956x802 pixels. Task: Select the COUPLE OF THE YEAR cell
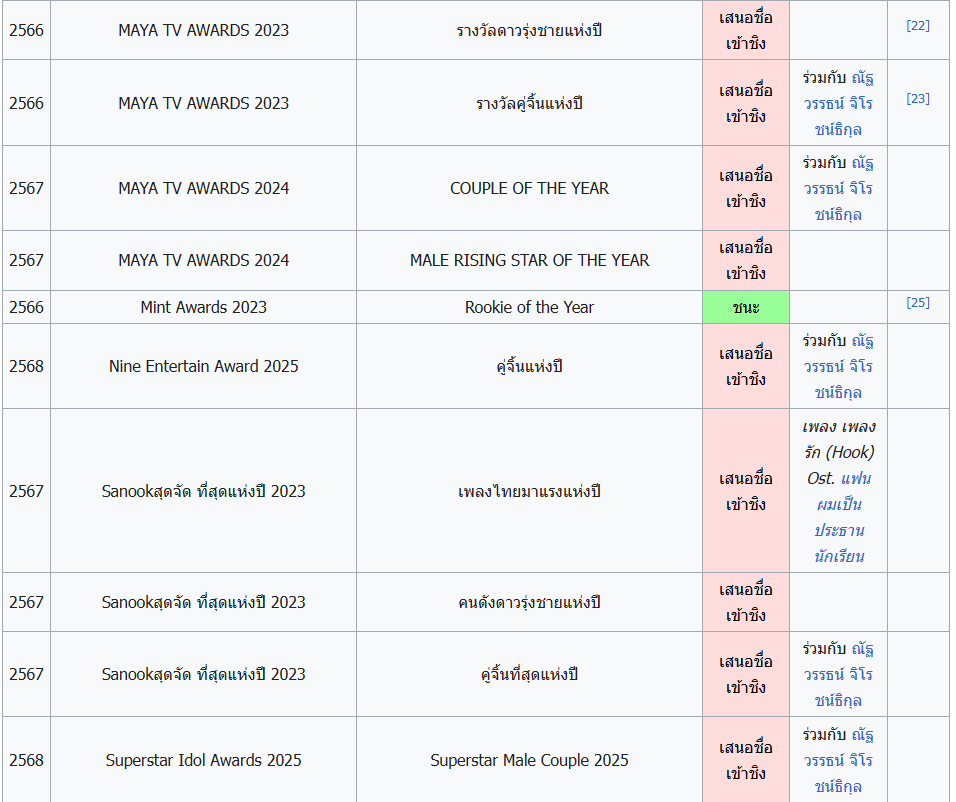[529, 188]
